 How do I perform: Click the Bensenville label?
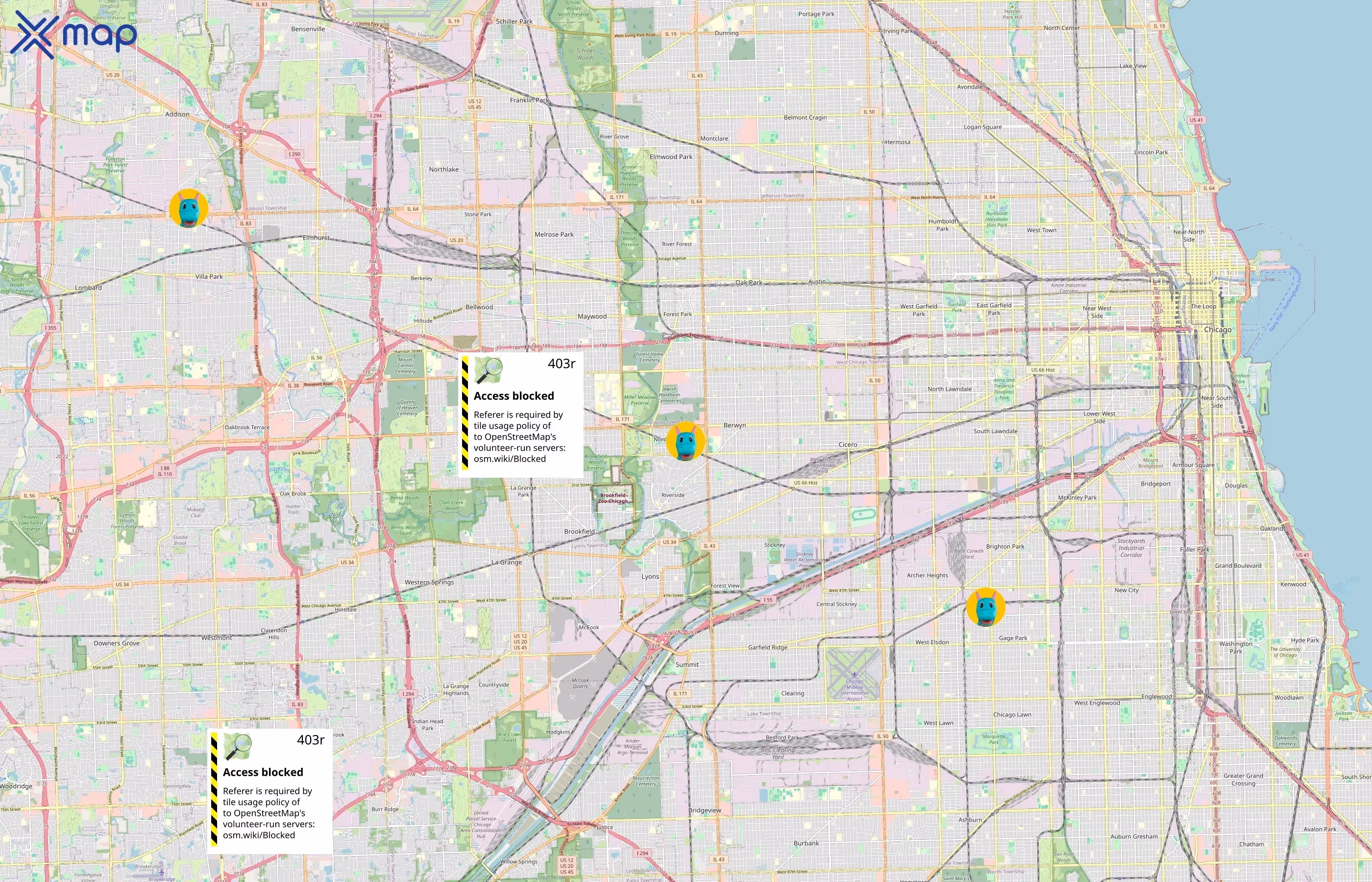(x=308, y=29)
